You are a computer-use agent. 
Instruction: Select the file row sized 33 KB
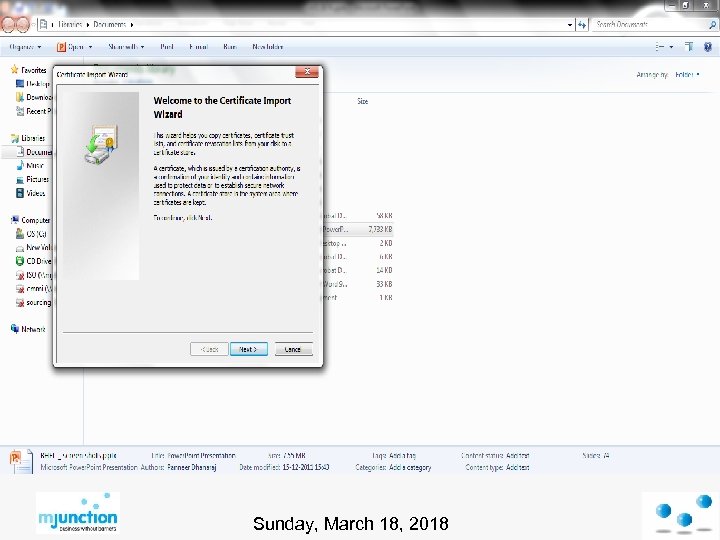pos(357,284)
